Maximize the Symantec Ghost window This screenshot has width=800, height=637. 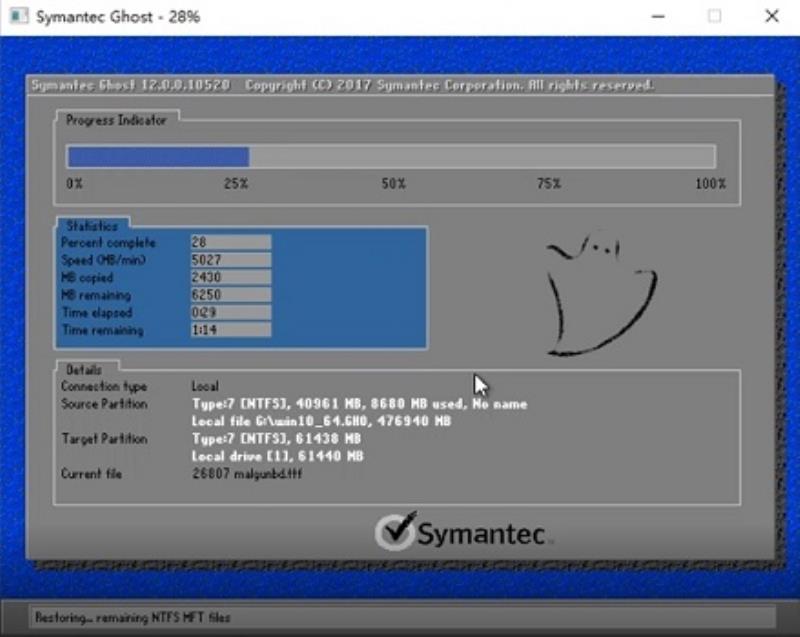[714, 17]
